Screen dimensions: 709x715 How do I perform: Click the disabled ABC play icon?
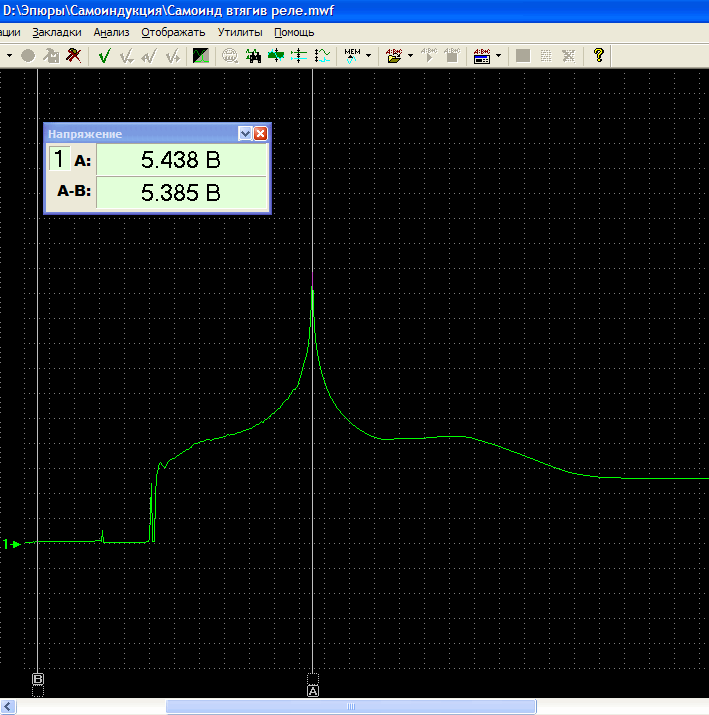[429, 56]
